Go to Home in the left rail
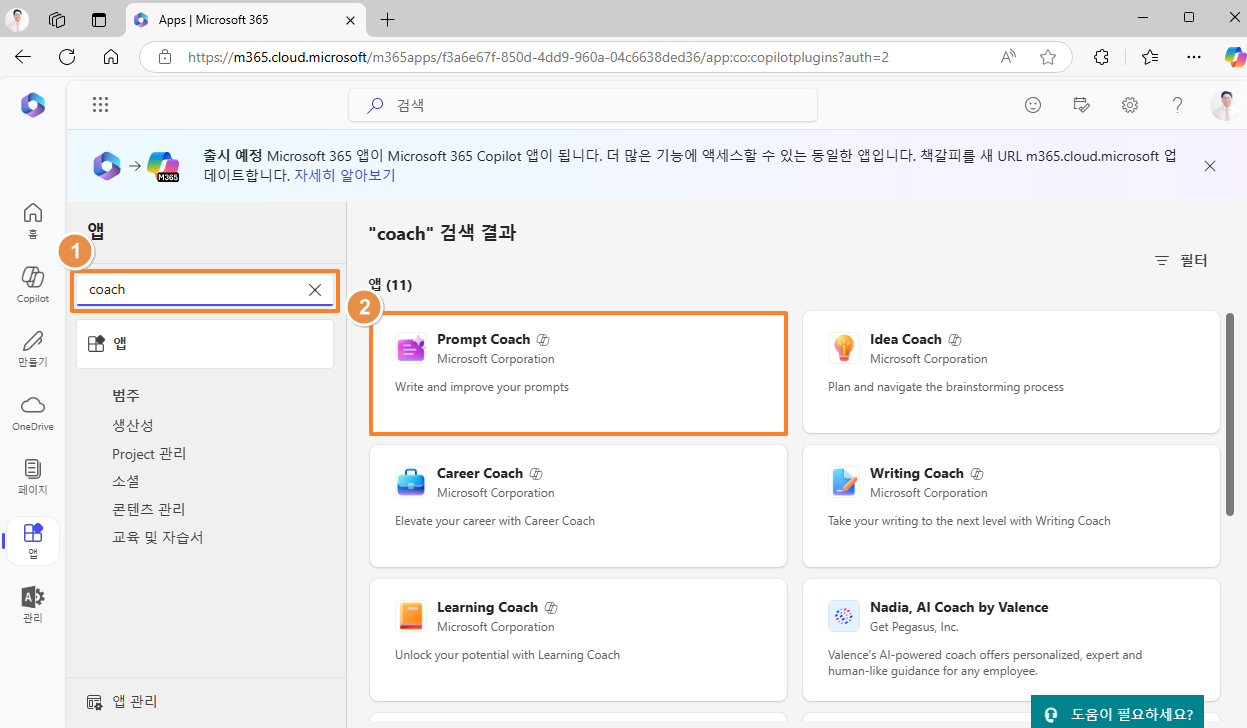This screenshot has height=728, width=1247. coord(33,220)
